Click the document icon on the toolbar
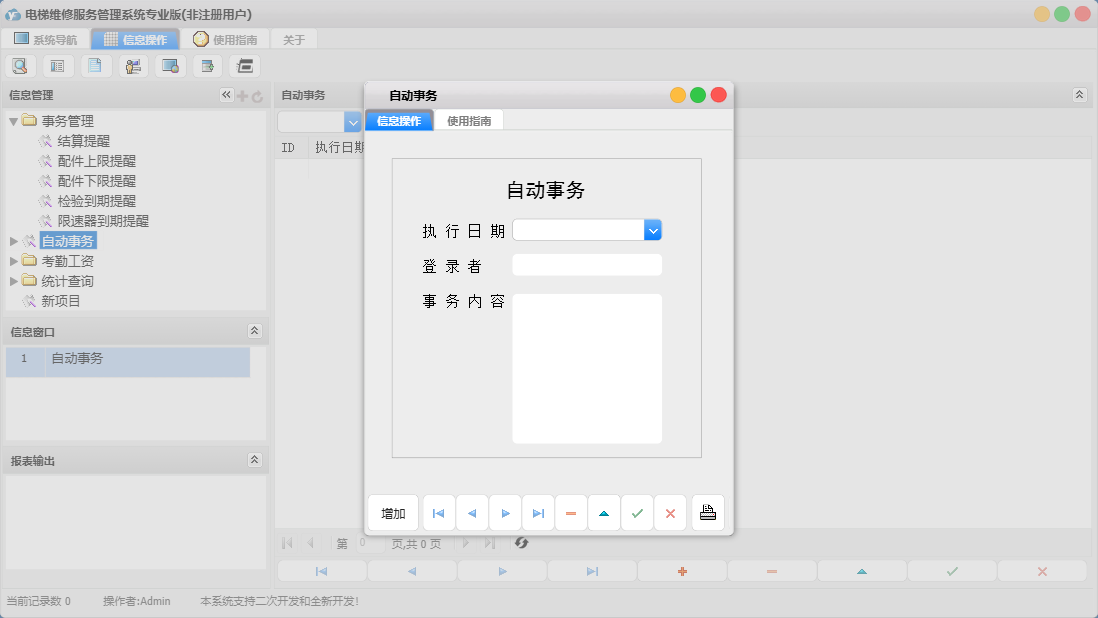 click(x=95, y=65)
